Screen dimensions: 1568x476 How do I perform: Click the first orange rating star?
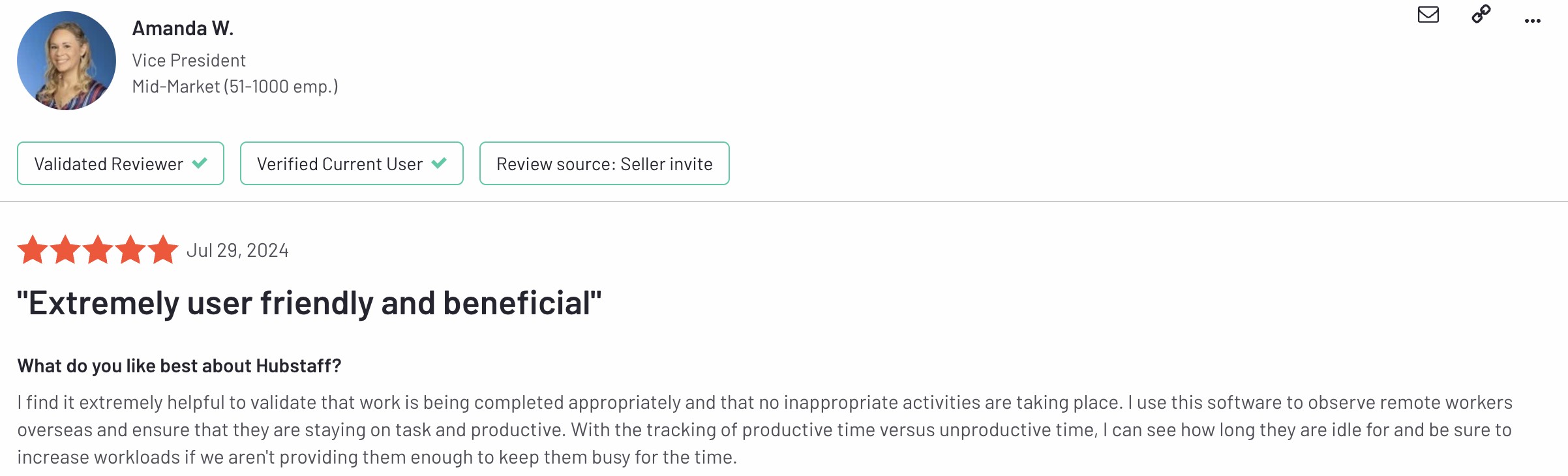click(33, 250)
